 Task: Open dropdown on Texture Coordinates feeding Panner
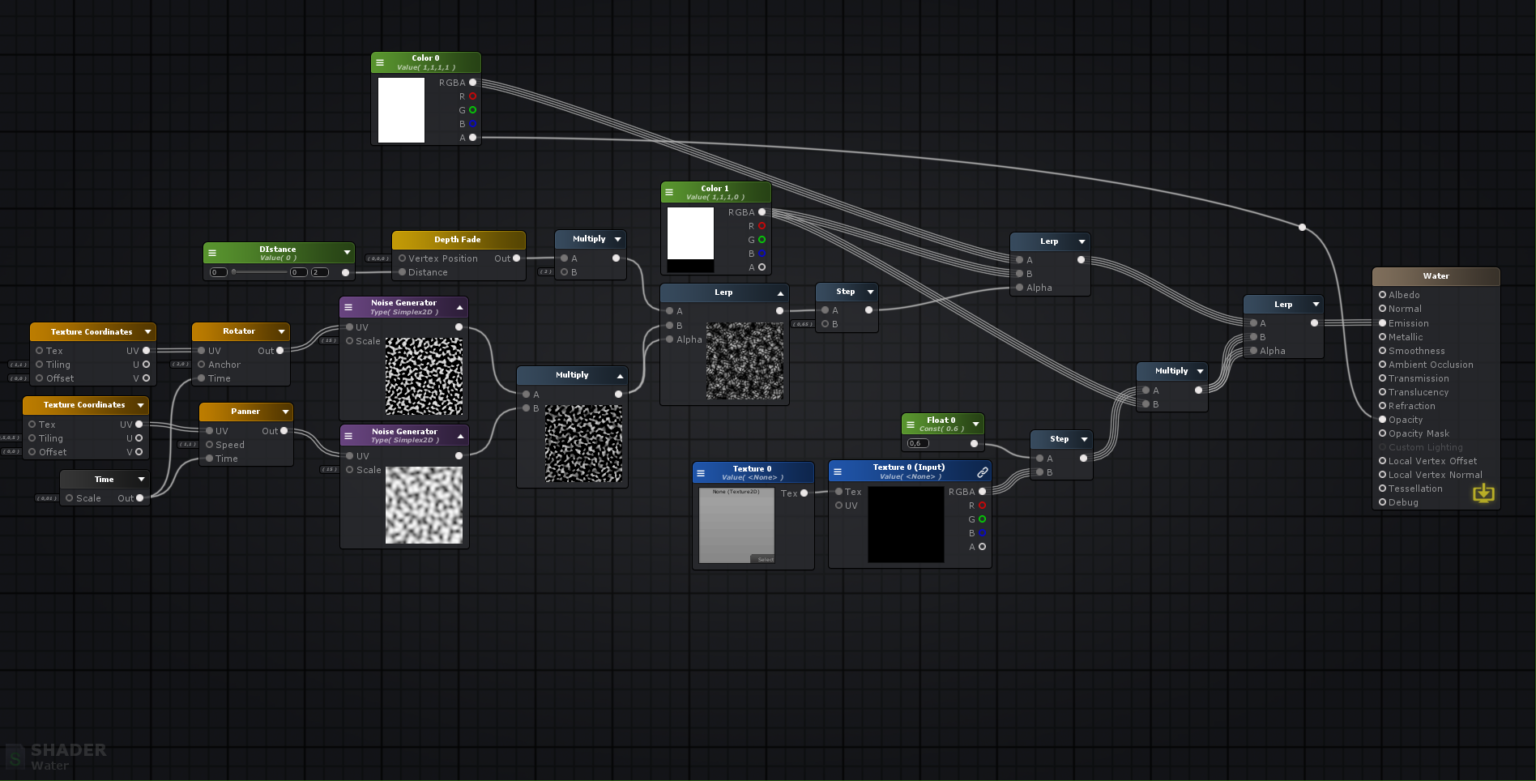click(141, 405)
